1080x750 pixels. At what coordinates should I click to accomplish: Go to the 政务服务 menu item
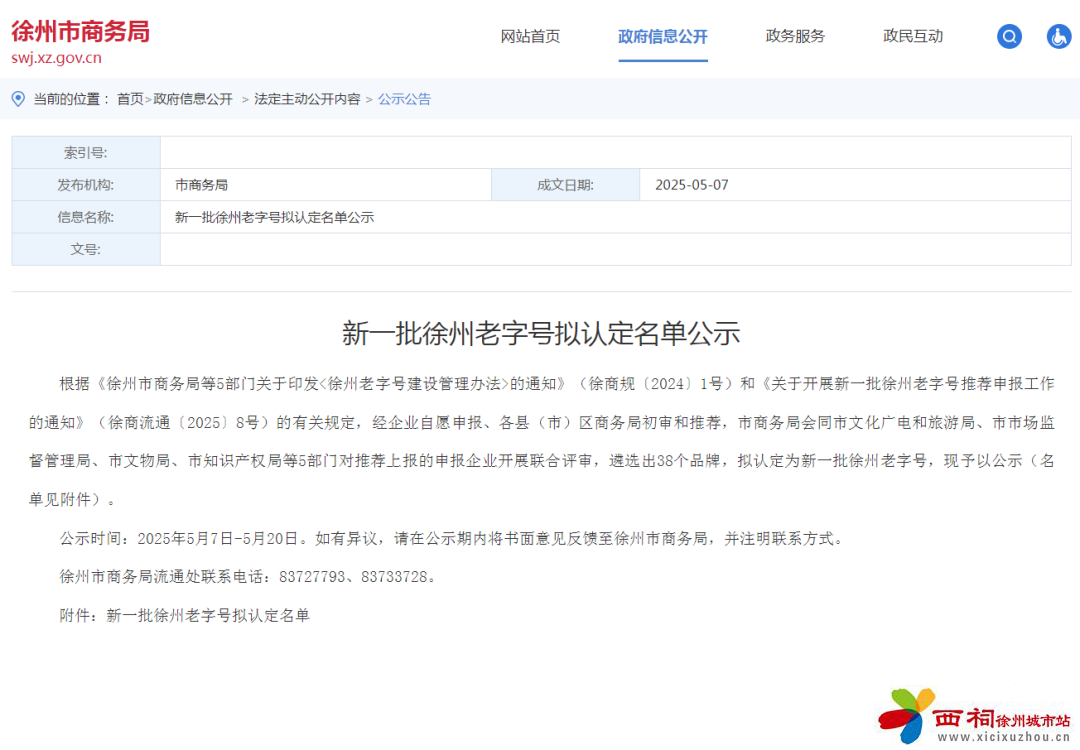(x=795, y=37)
